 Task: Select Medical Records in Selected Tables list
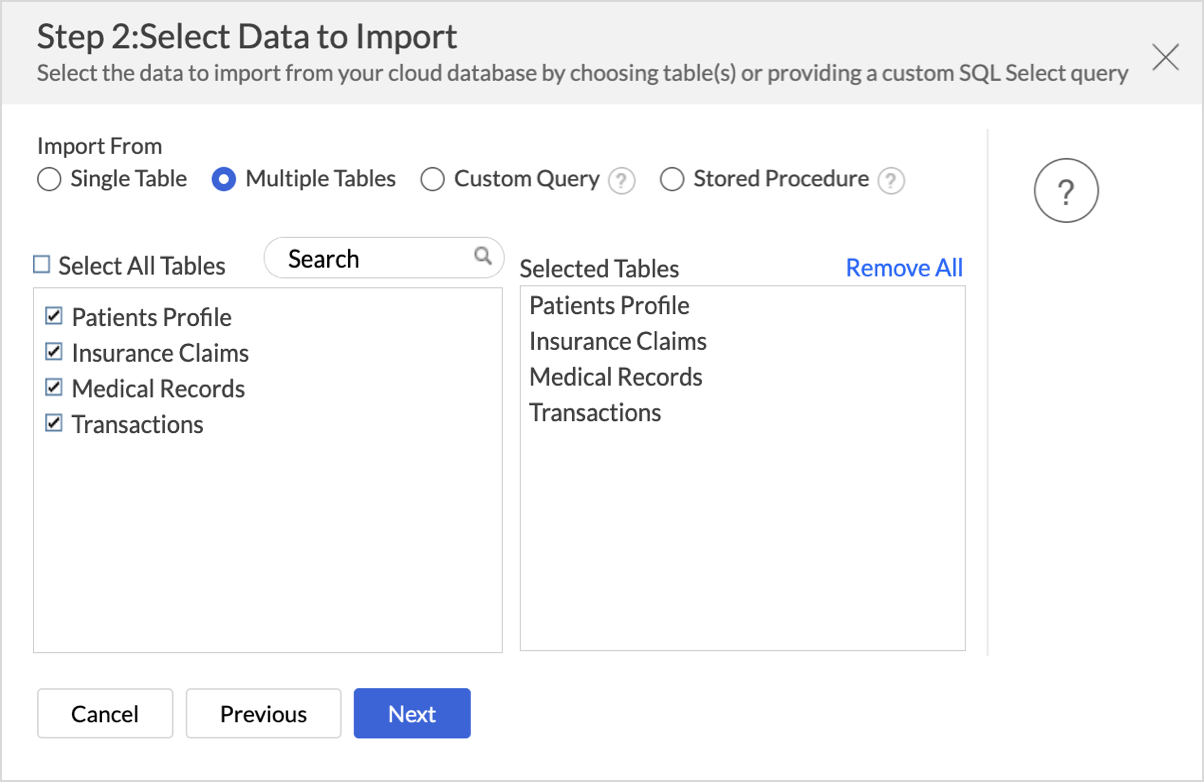[616, 377]
